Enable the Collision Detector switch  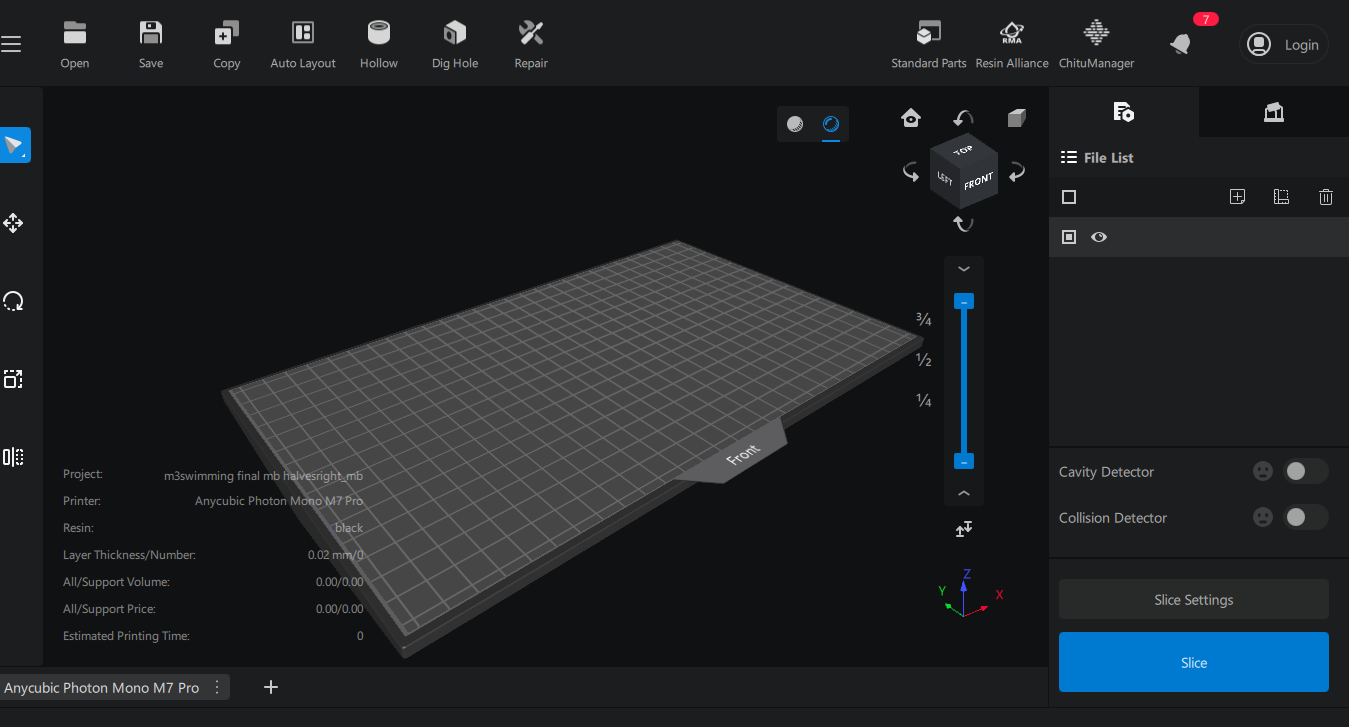[1306, 517]
